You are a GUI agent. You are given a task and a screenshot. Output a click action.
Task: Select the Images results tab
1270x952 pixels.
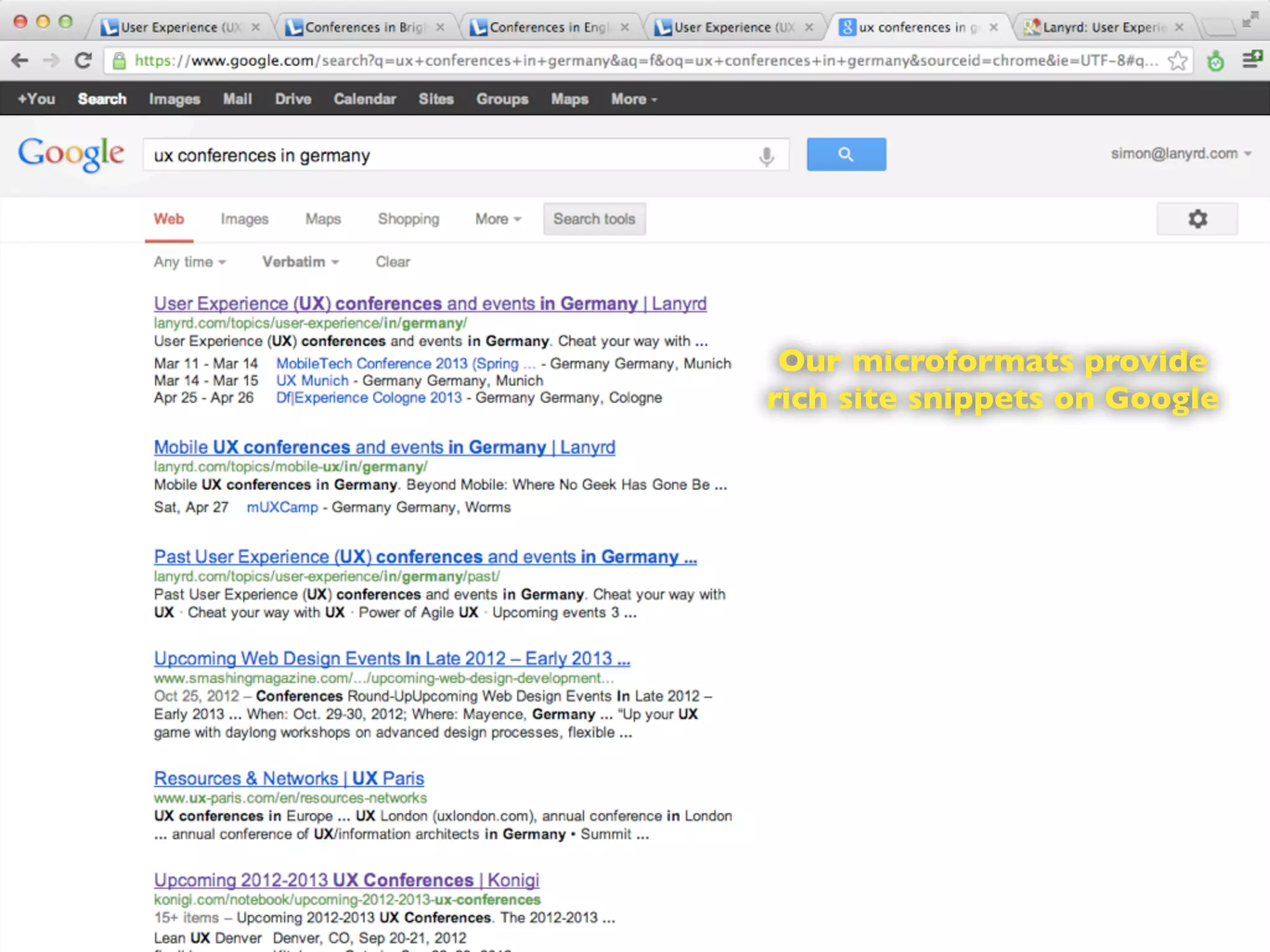tap(244, 219)
